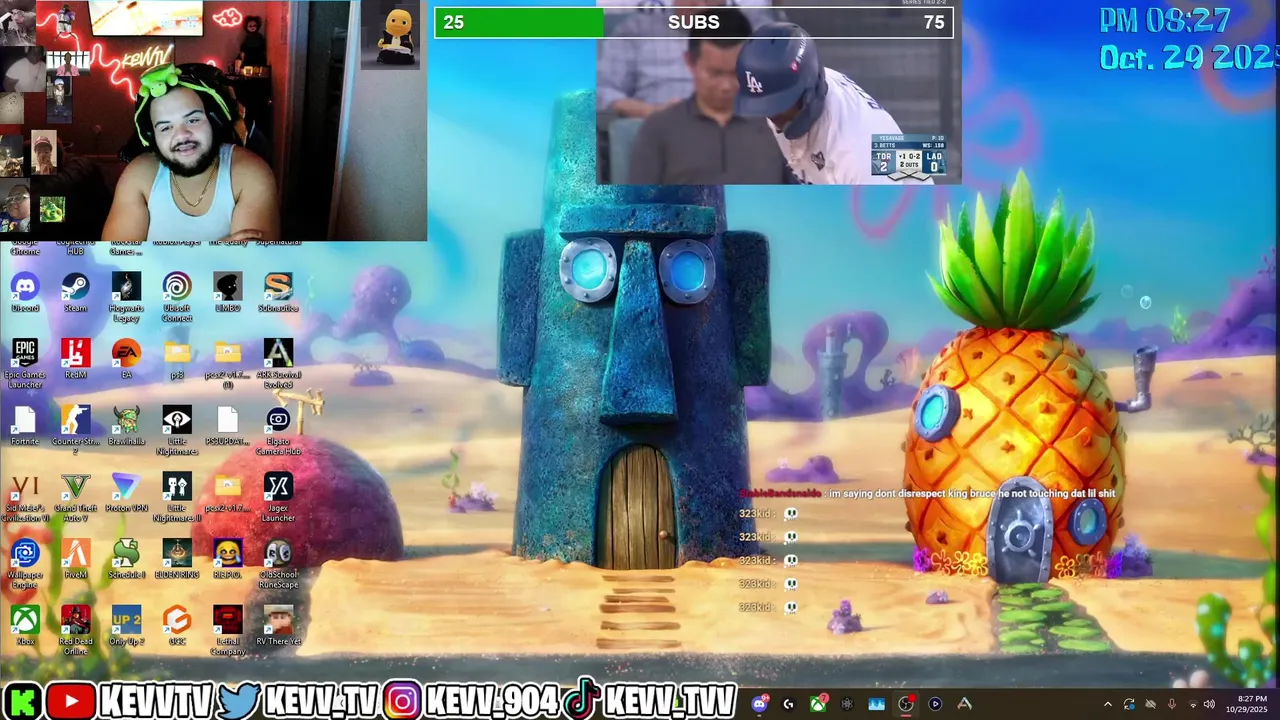This screenshot has width=1280, height=720.
Task: Launch Sid Meier's Civilization VI icon
Action: [25, 498]
